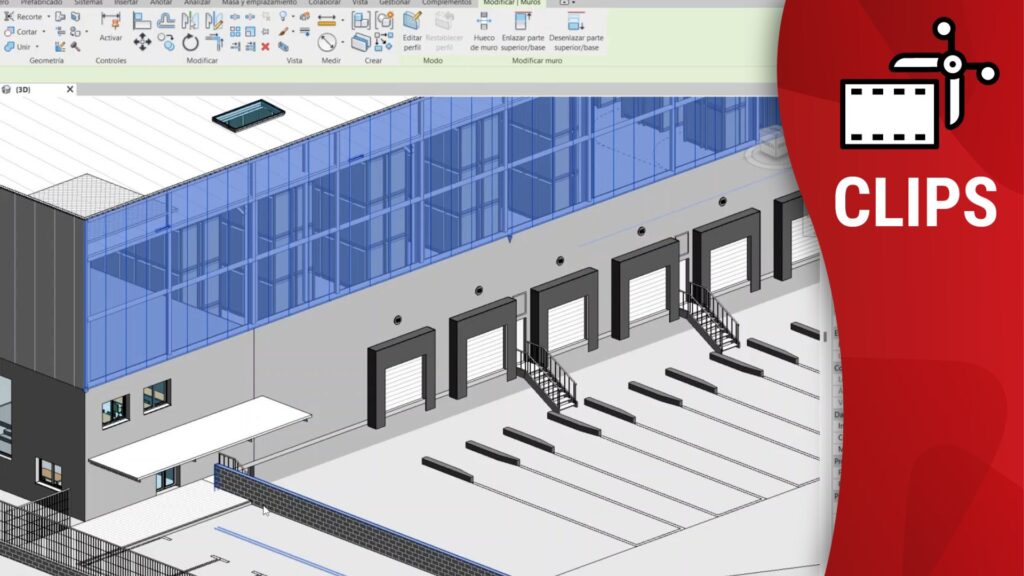Click the circular Measure tool in Medir
The width and height of the screenshot is (1024, 576).
pyautogui.click(x=326, y=42)
